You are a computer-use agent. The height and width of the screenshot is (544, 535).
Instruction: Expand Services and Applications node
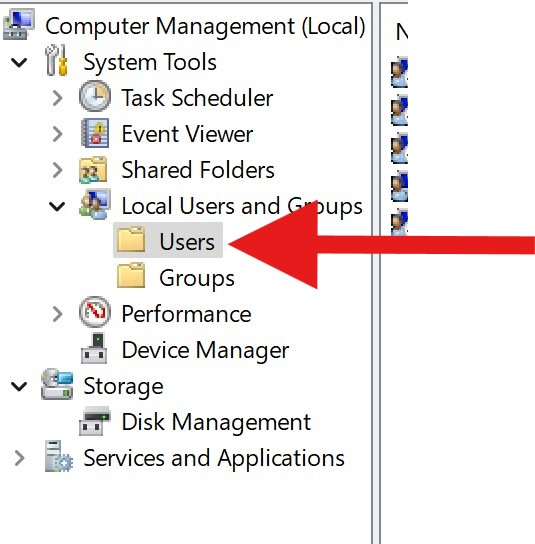pyautogui.click(x=19, y=458)
